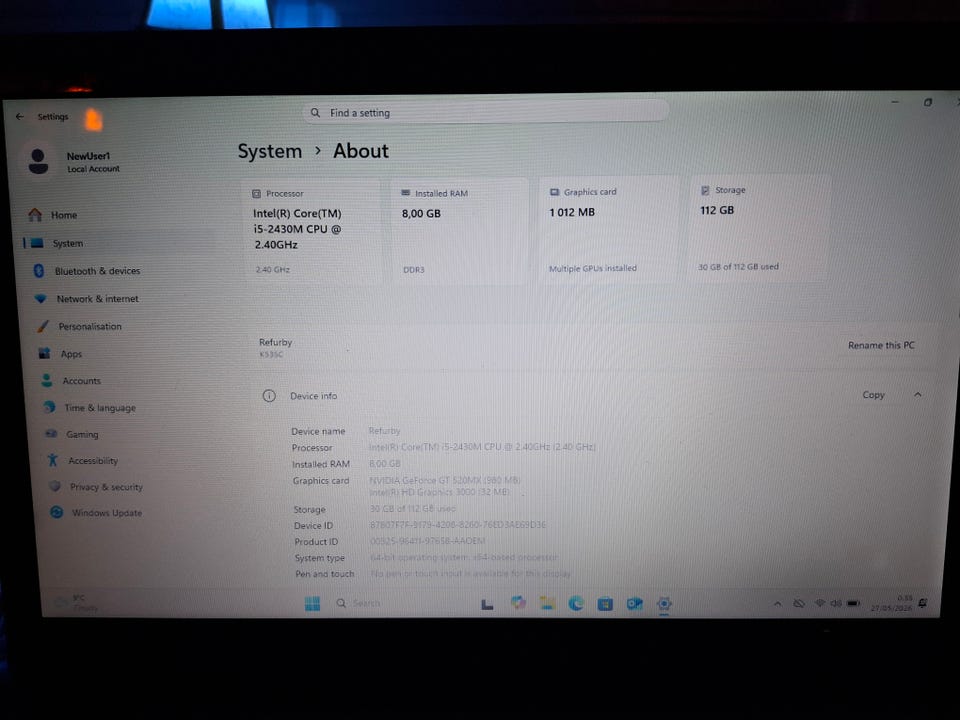Open the notification bell

(923, 603)
